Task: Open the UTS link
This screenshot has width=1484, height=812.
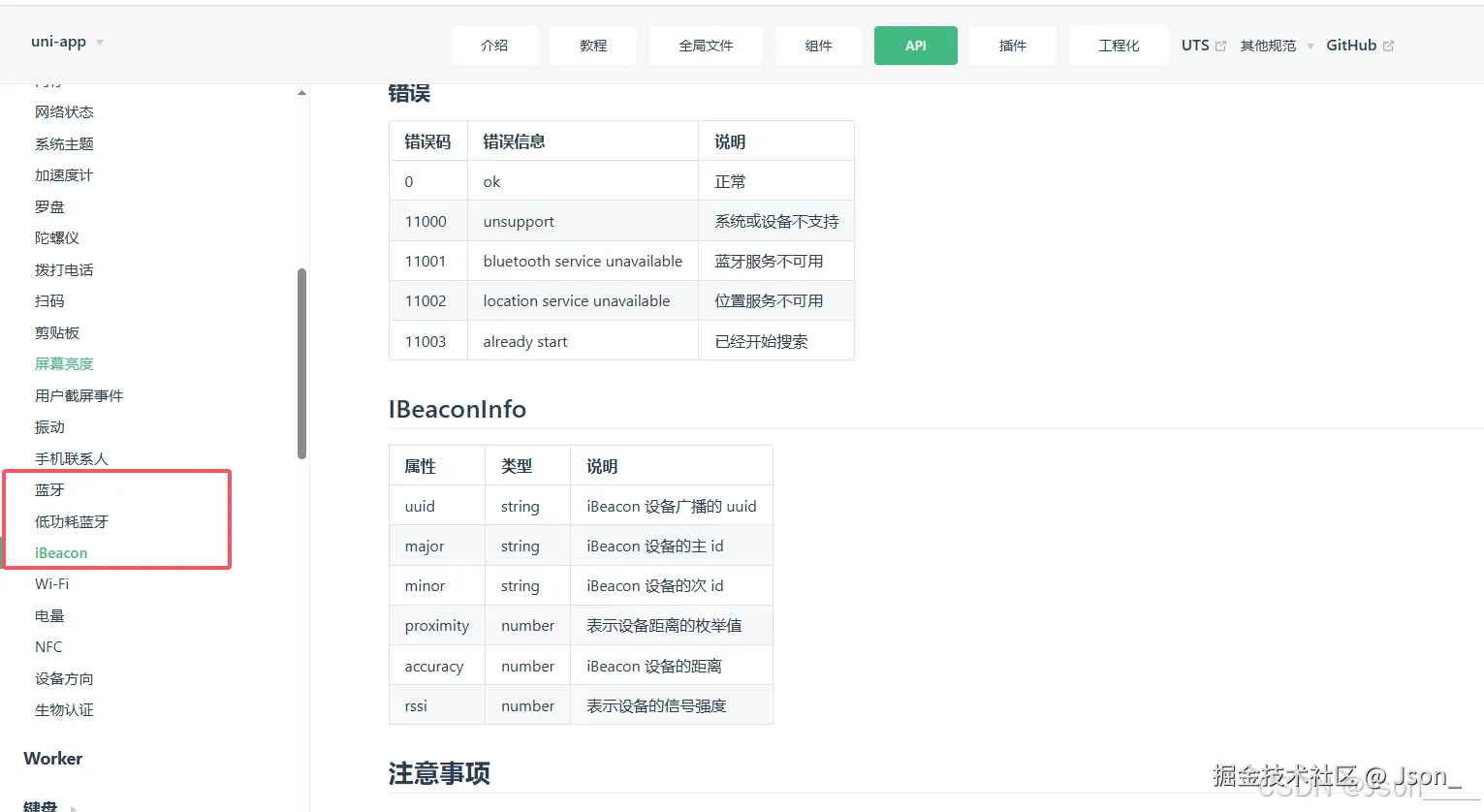Action: [x=1195, y=46]
